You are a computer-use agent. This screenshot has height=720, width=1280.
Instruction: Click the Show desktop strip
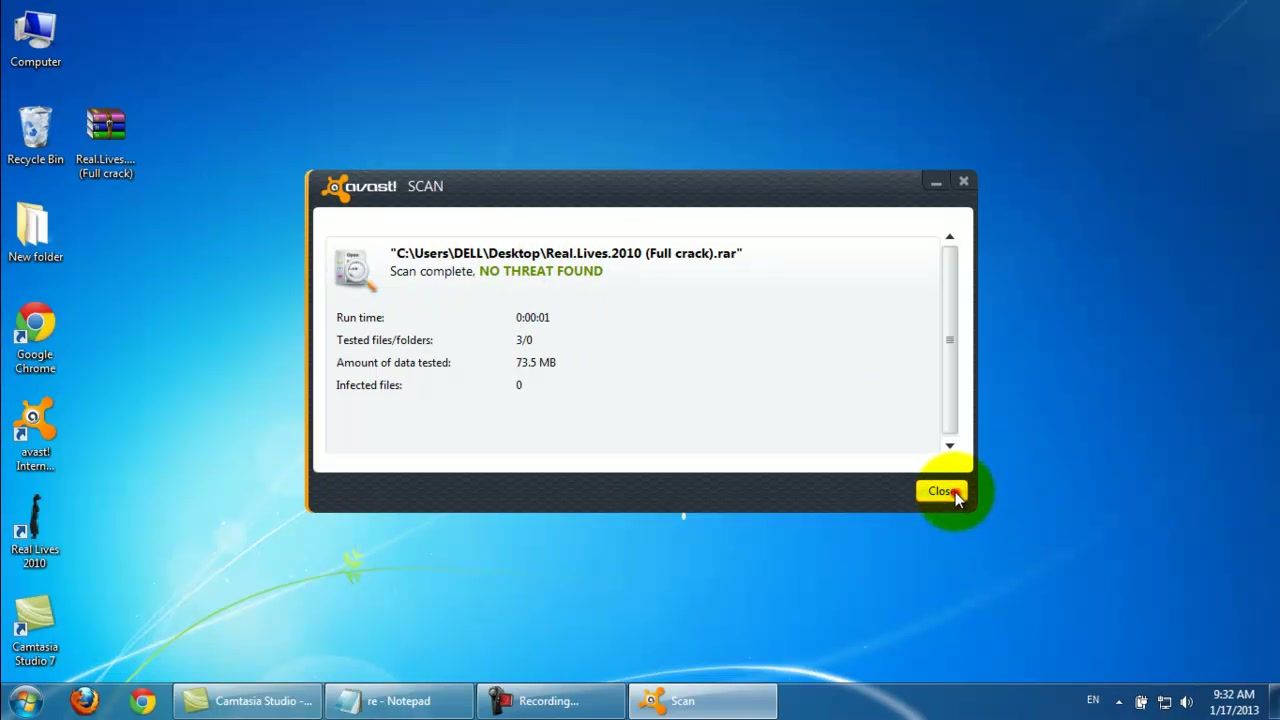pyautogui.click(x=1273, y=701)
